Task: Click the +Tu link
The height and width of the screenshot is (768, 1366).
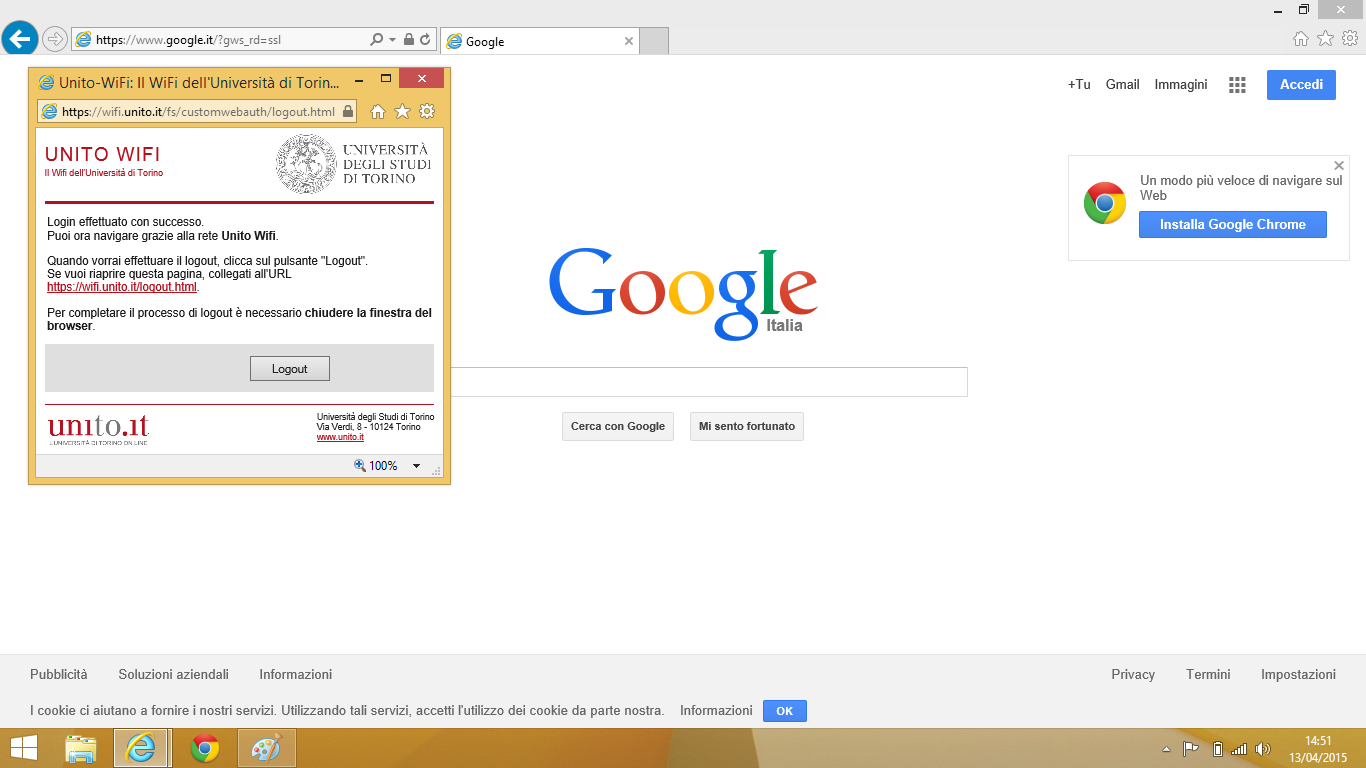Action: pyautogui.click(x=1079, y=85)
